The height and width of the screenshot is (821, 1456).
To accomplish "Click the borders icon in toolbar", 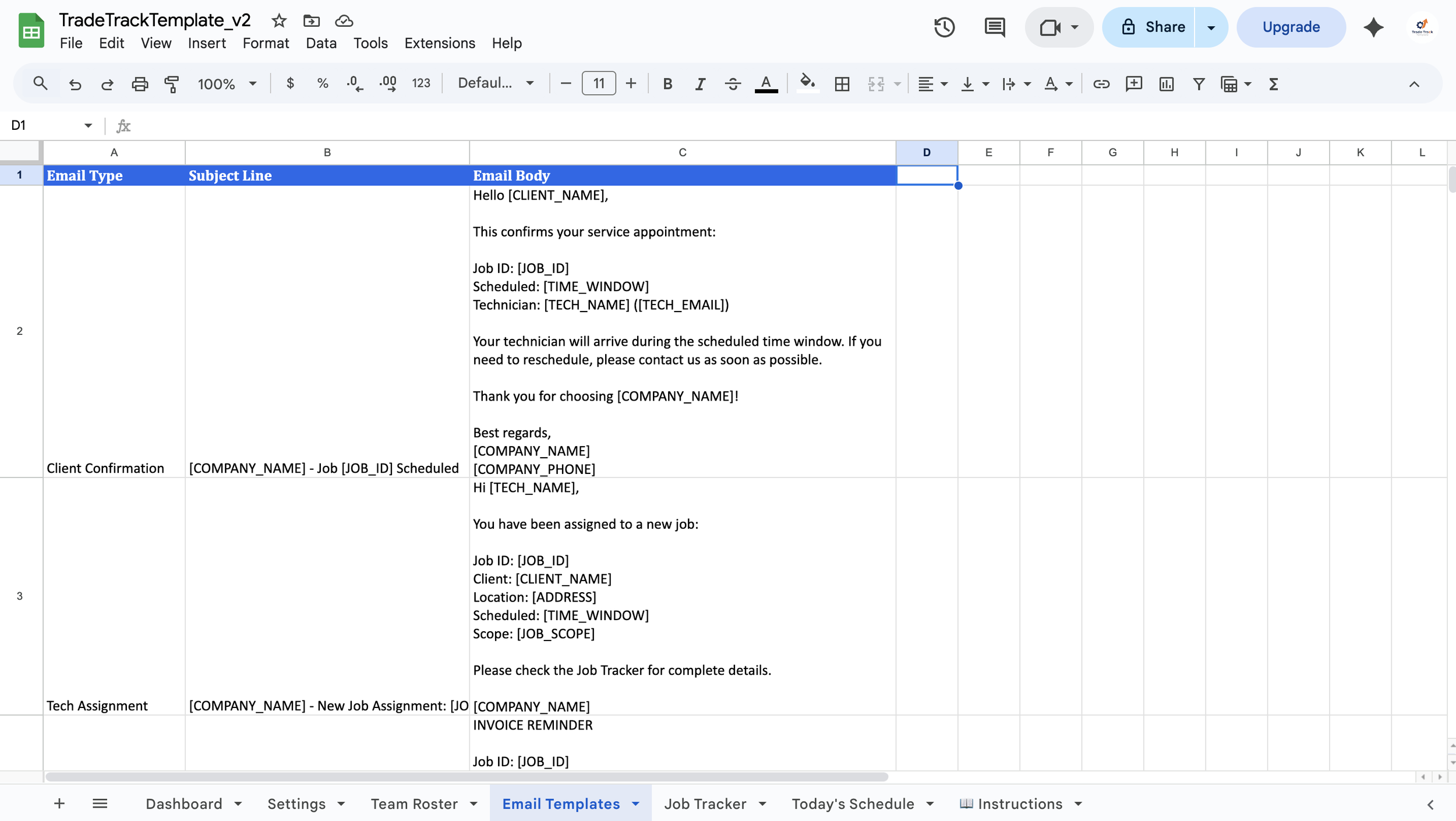I will tap(842, 84).
